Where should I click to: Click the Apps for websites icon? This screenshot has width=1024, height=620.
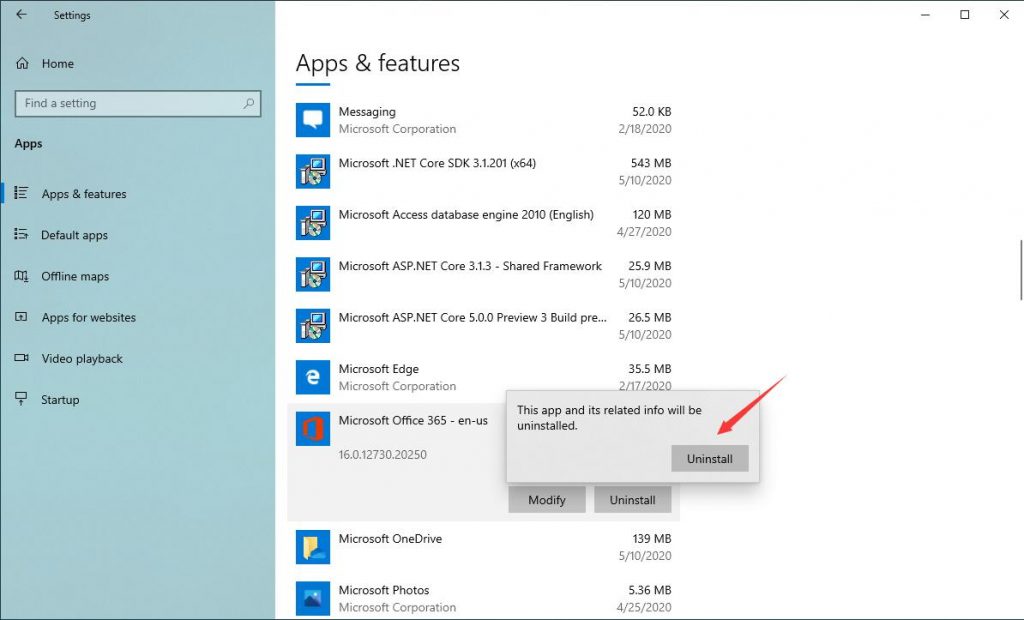(22, 317)
